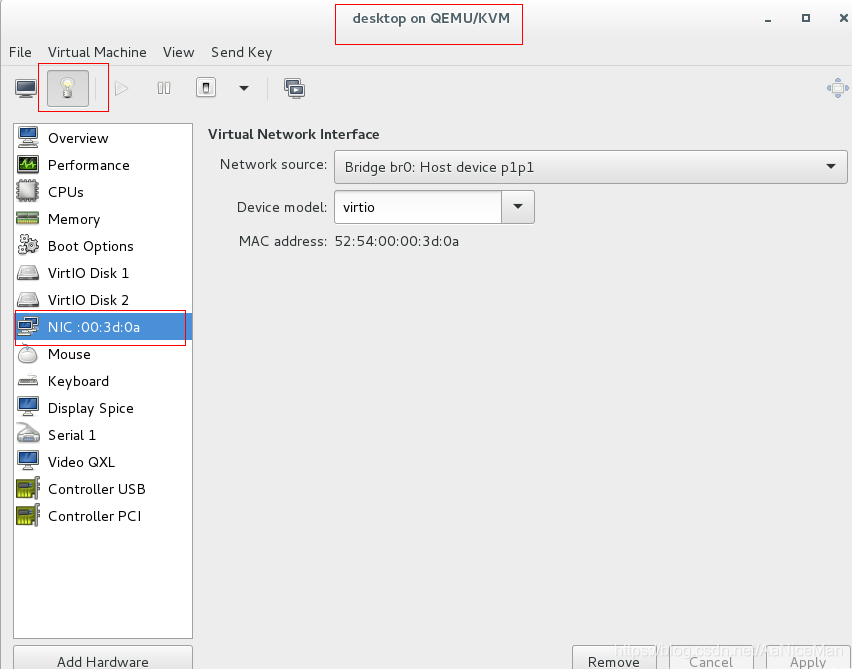Screen dimensions: 852x669
Task: Select VirtIO Disk 1 entry
Action: click(103, 273)
